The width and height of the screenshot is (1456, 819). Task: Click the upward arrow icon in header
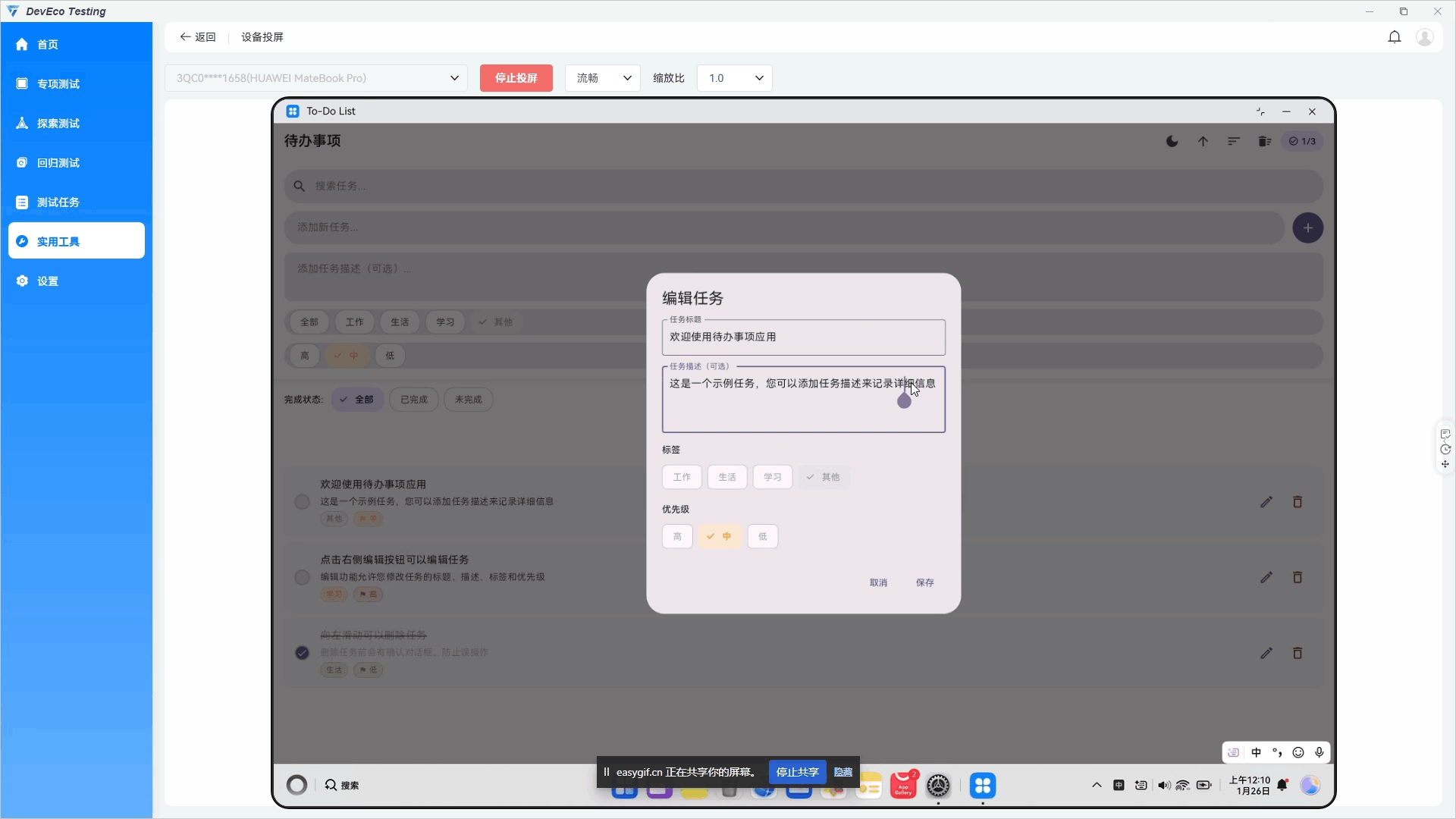click(1203, 141)
